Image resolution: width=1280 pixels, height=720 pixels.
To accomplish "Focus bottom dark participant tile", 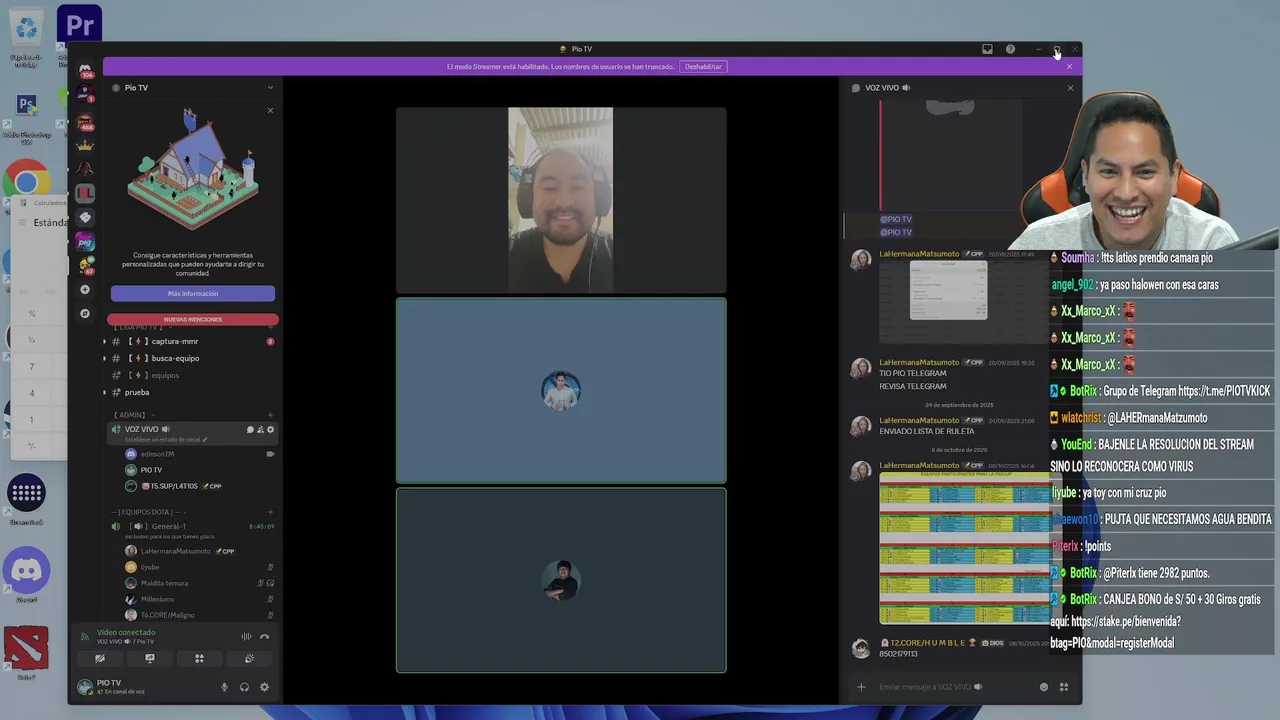I will pyautogui.click(x=561, y=580).
